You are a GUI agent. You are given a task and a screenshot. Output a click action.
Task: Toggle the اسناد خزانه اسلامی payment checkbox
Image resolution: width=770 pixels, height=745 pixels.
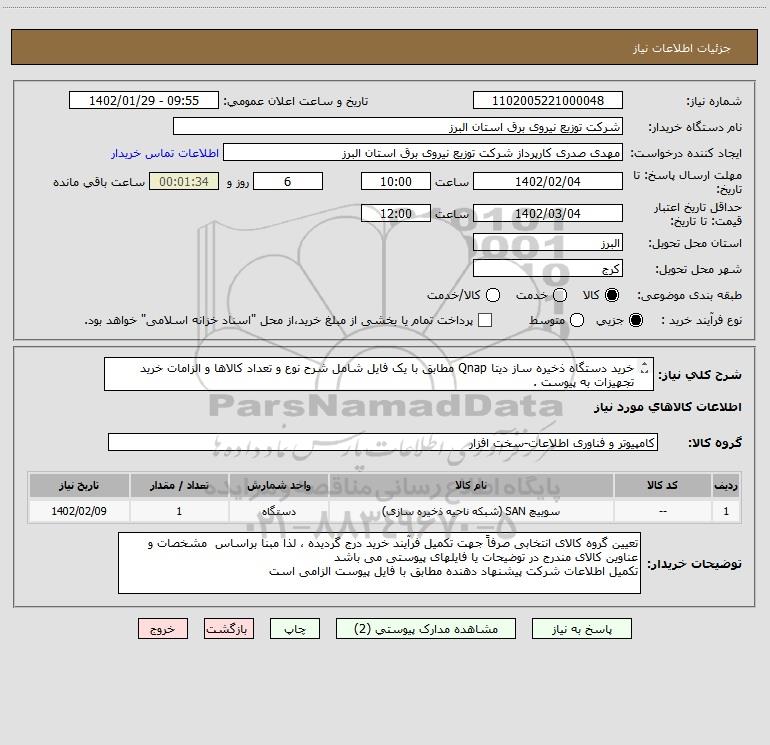tap(485, 320)
